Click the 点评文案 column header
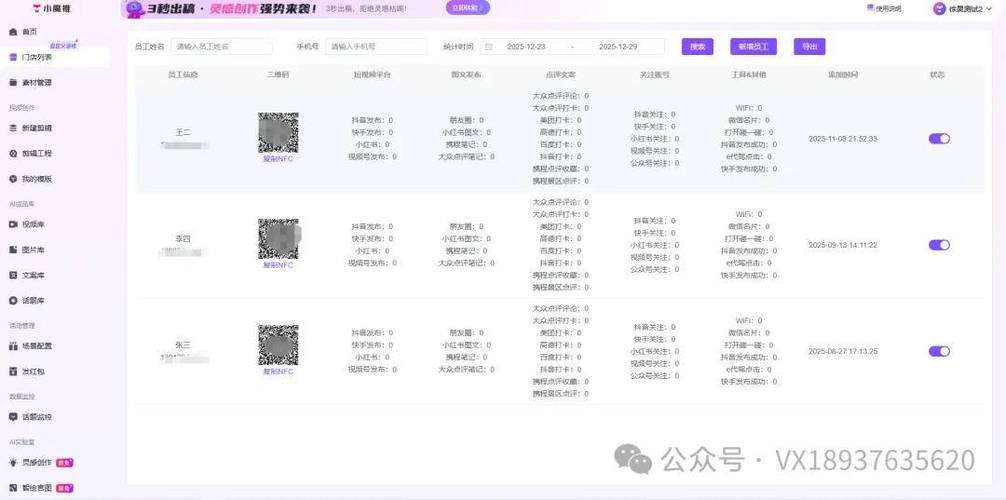Viewport: 1006px width, 500px height. click(x=560, y=75)
